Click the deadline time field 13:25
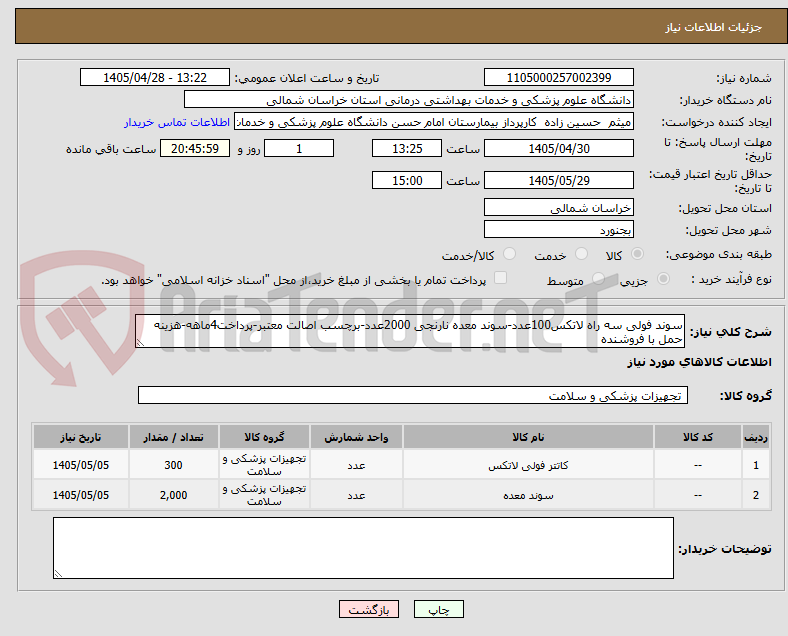788x636 pixels. coord(407,148)
